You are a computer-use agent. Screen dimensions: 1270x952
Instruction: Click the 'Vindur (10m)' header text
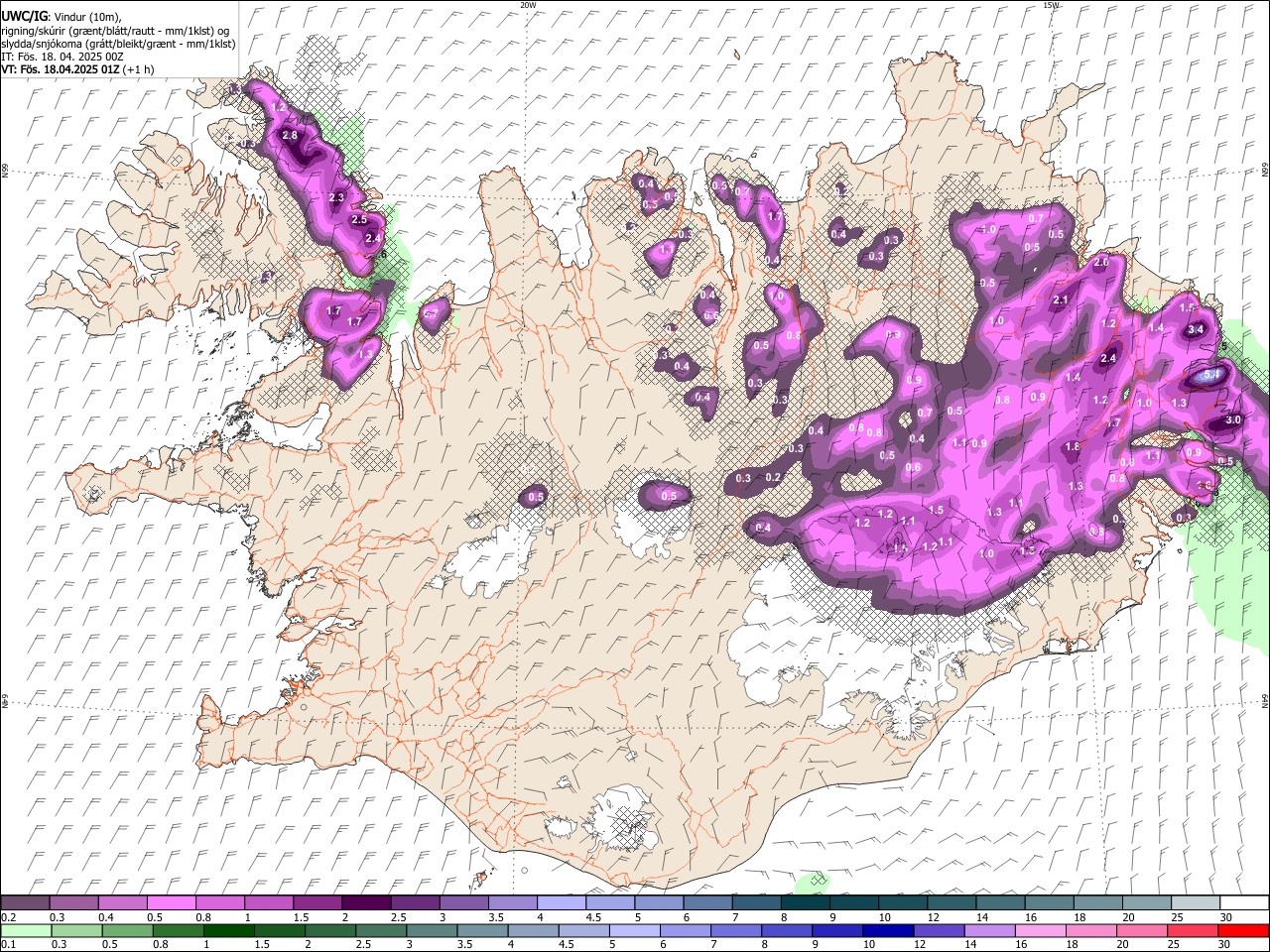point(86,16)
